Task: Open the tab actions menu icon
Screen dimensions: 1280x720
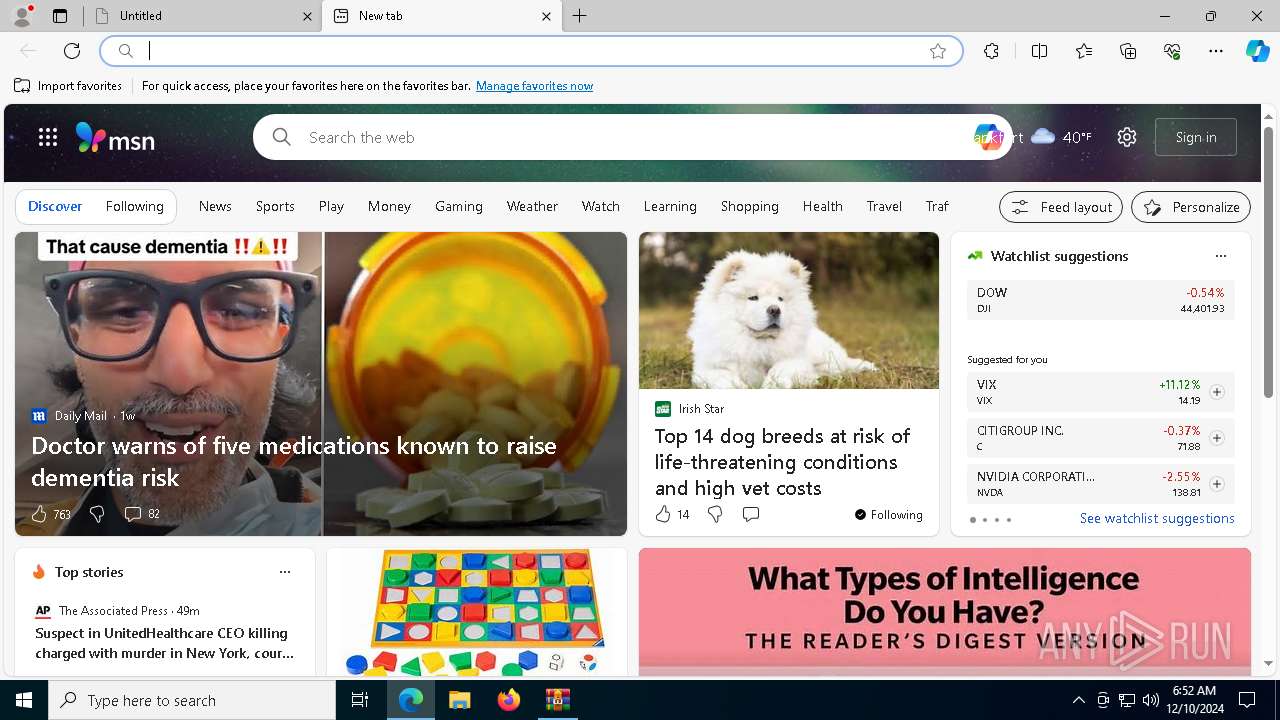Action: (60, 16)
